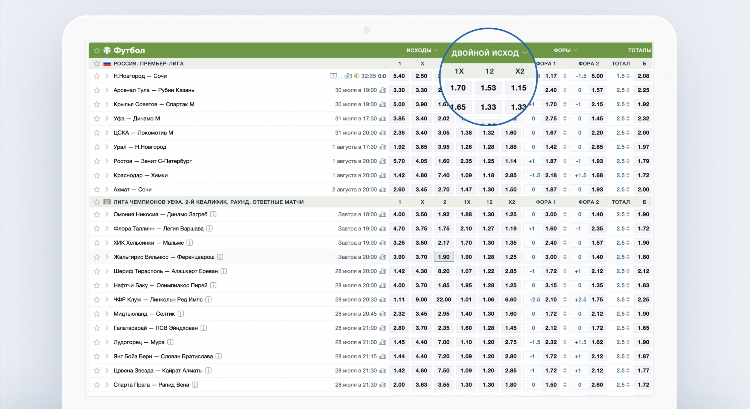Screen dimensions: 750x409
Task: Expand the Ахмат — Сочи row
Action: click(x=107, y=189)
